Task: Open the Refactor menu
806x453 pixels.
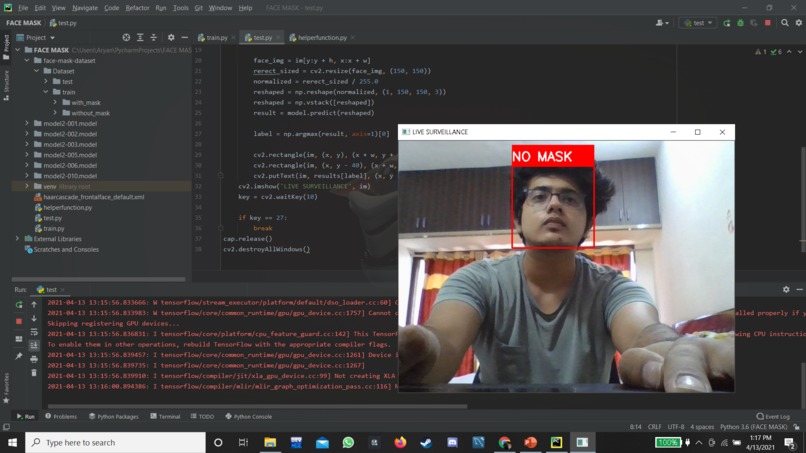Action: click(x=137, y=8)
